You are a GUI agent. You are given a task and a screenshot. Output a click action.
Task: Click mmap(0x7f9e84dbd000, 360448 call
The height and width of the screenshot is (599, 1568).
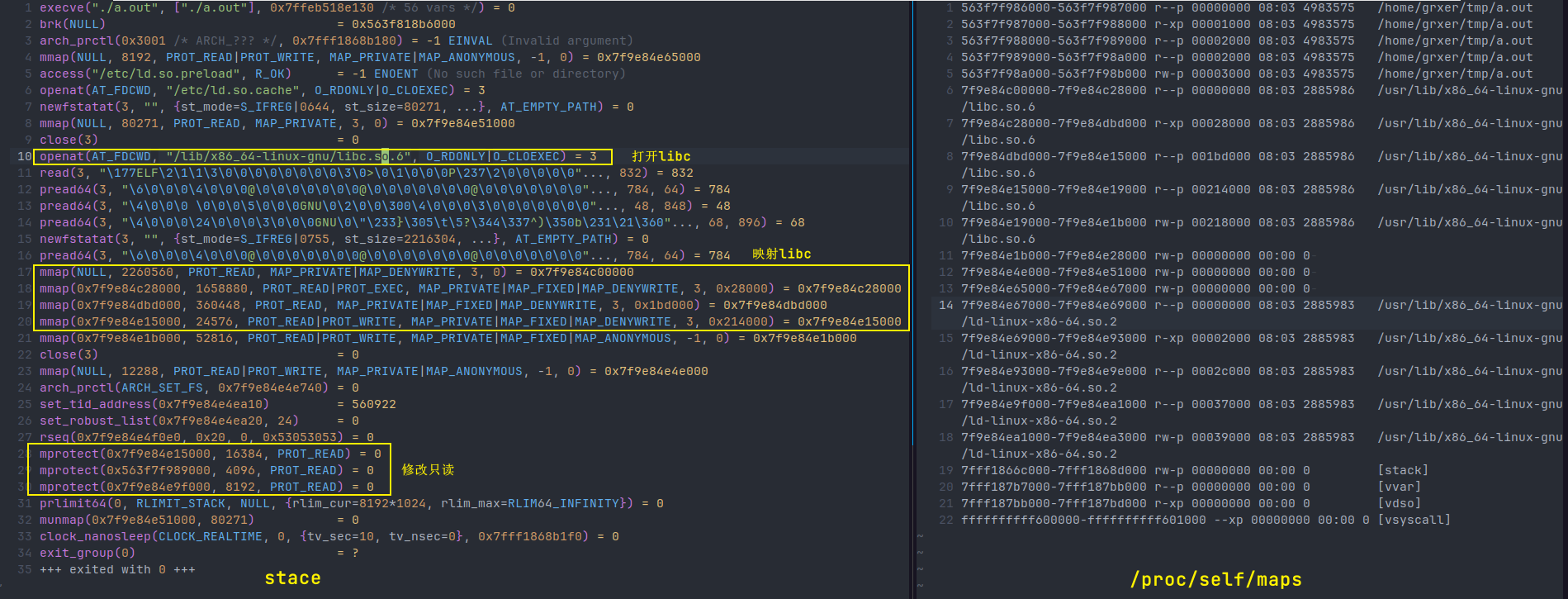pyautogui.click(x=433, y=305)
